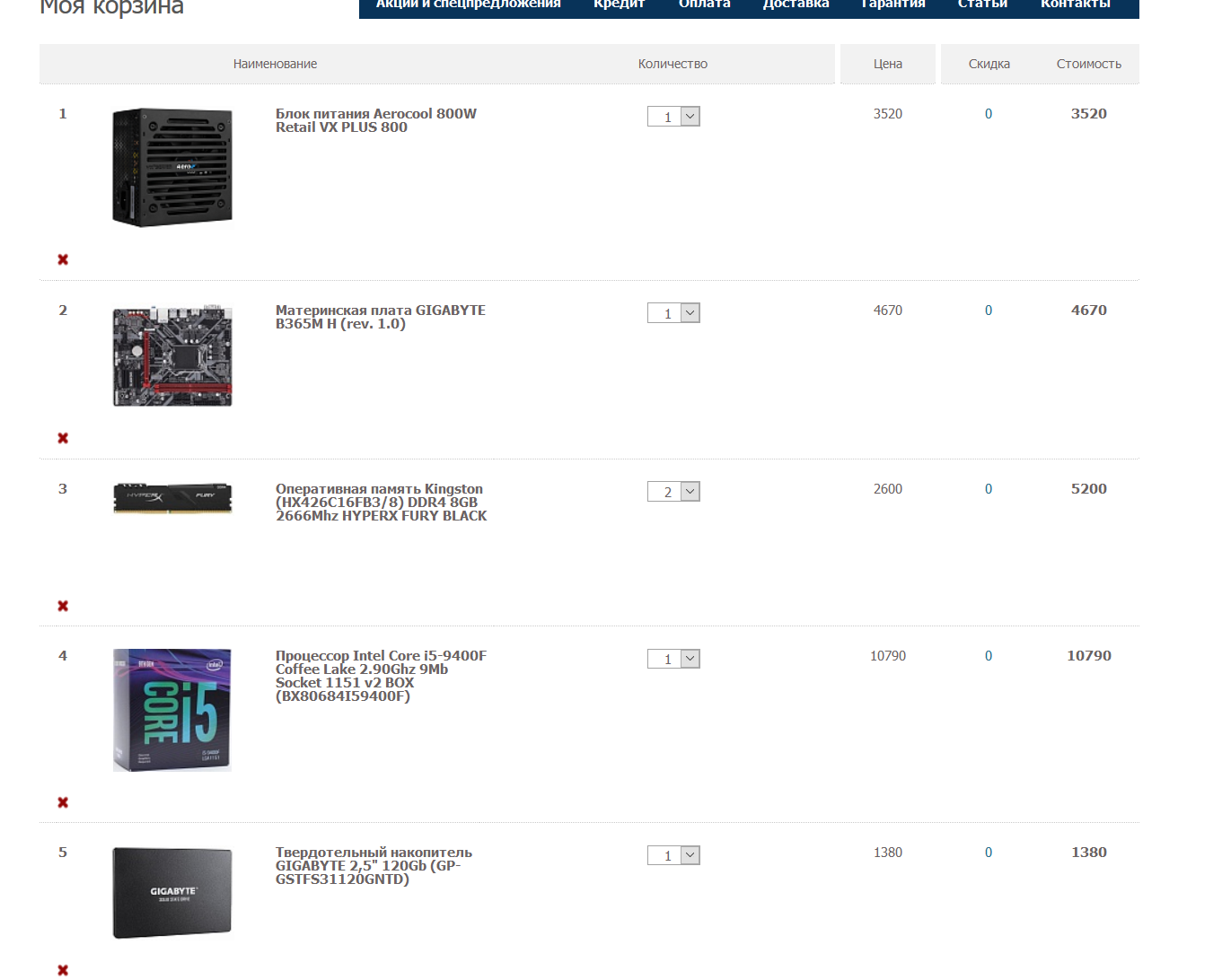Open the Акции и спецпредложения menu item
1222x980 pixels.
[468, 4]
